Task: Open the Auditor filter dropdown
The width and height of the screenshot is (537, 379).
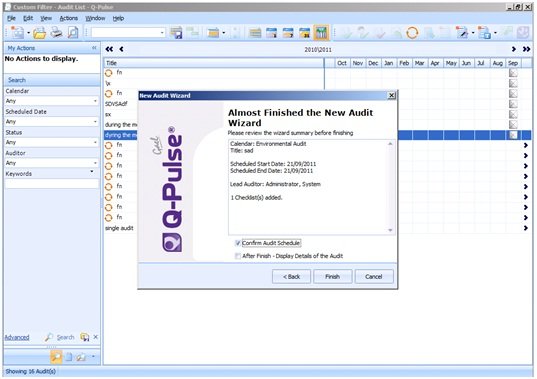Action: tap(95, 163)
